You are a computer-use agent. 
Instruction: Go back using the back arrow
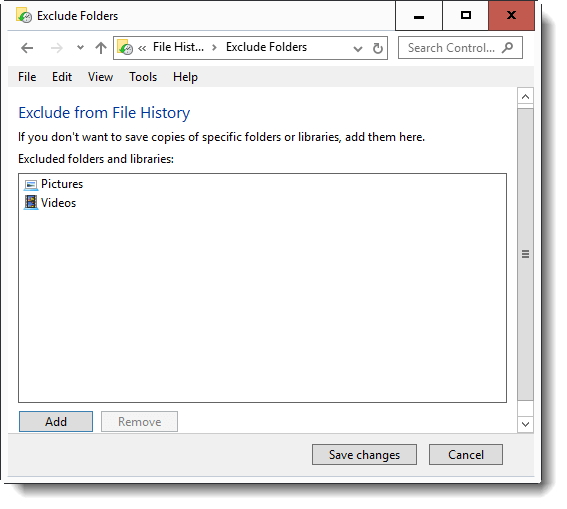pyautogui.click(x=27, y=48)
